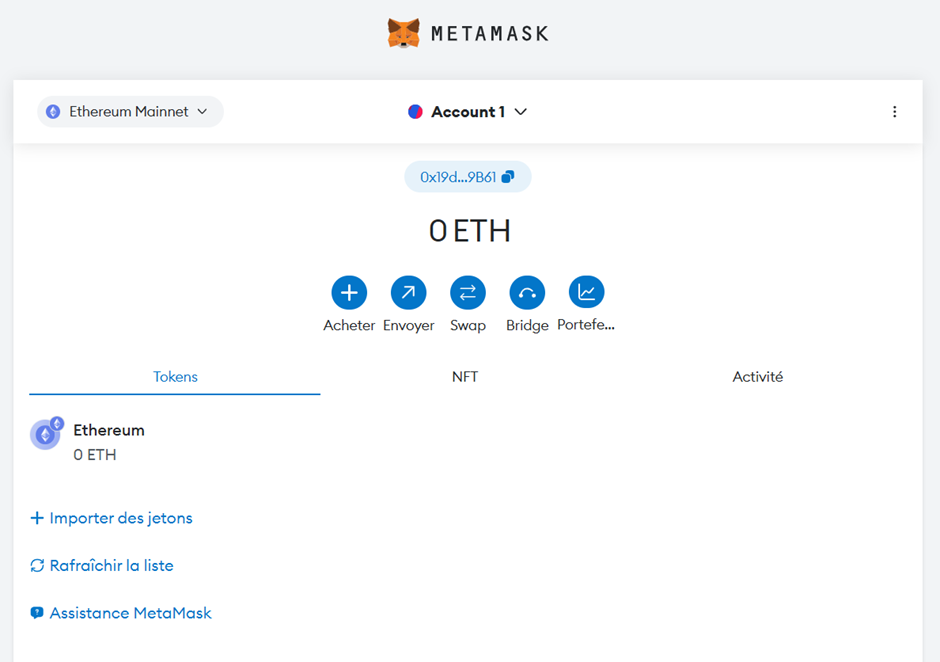The height and width of the screenshot is (662, 940).
Task: Click the Bridge icon
Action: tap(527, 293)
